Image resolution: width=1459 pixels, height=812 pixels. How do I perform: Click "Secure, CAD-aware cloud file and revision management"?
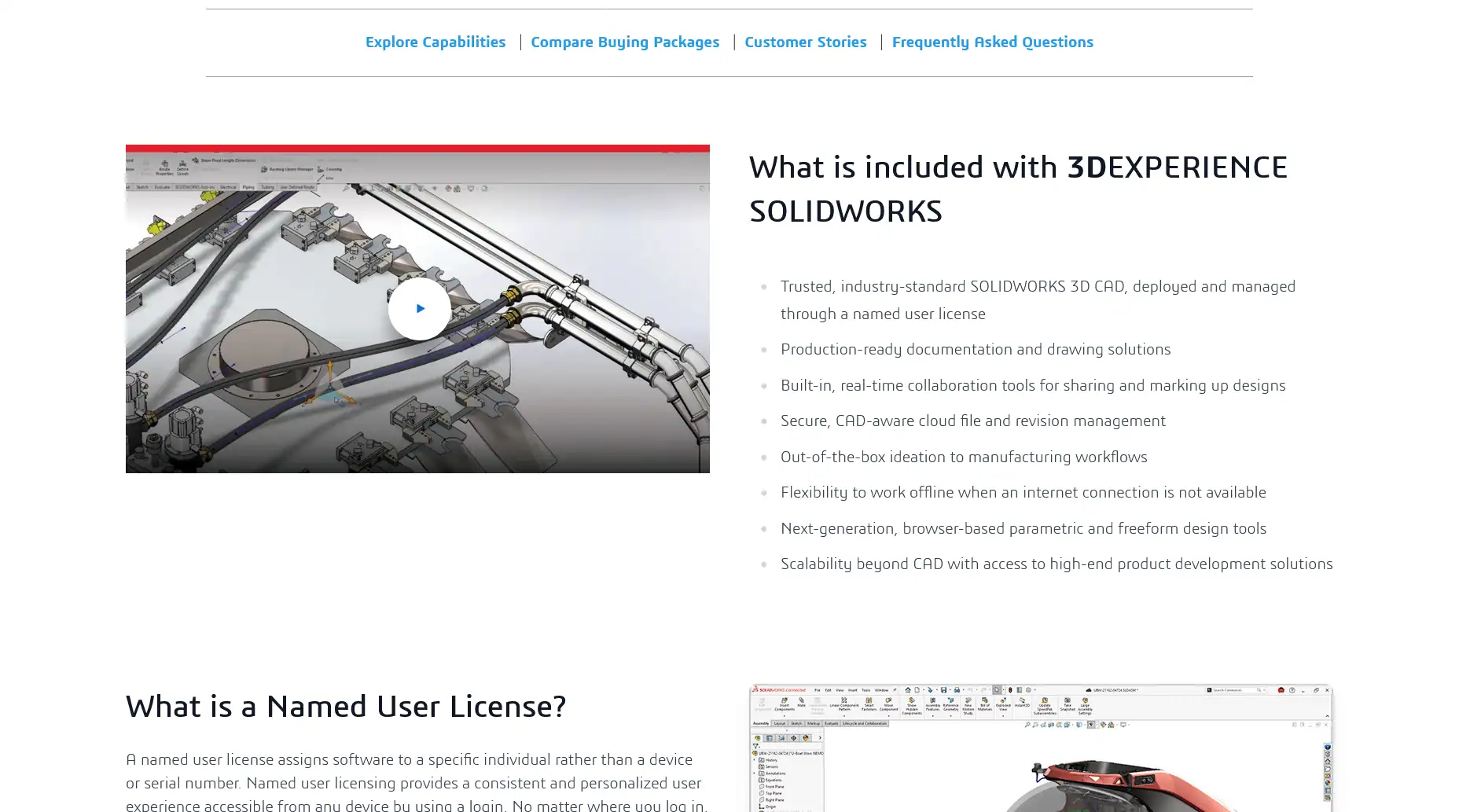973,421
